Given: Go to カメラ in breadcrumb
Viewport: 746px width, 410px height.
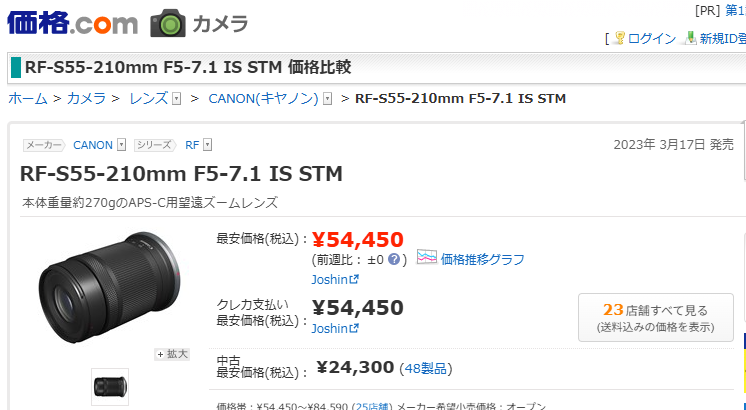Looking at the screenshot, I should tap(86, 98).
